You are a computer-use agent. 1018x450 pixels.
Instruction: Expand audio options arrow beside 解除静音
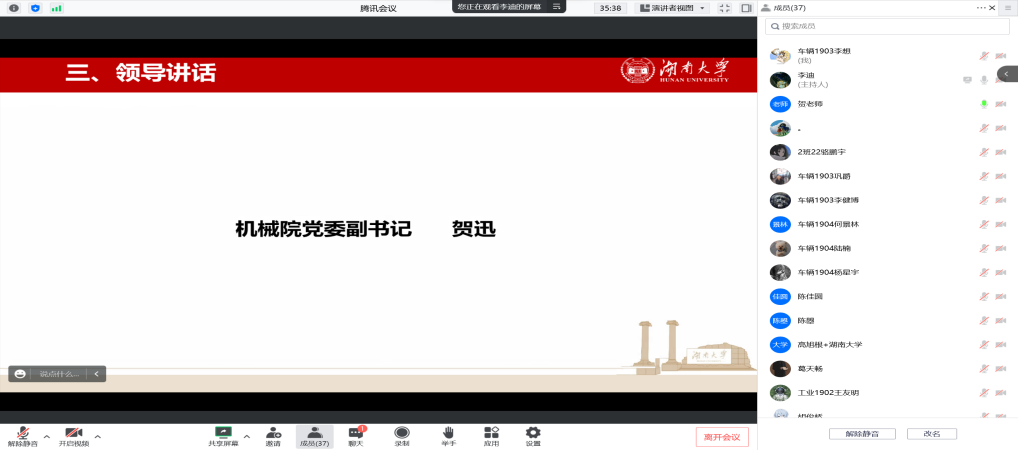pyautogui.click(x=46, y=436)
